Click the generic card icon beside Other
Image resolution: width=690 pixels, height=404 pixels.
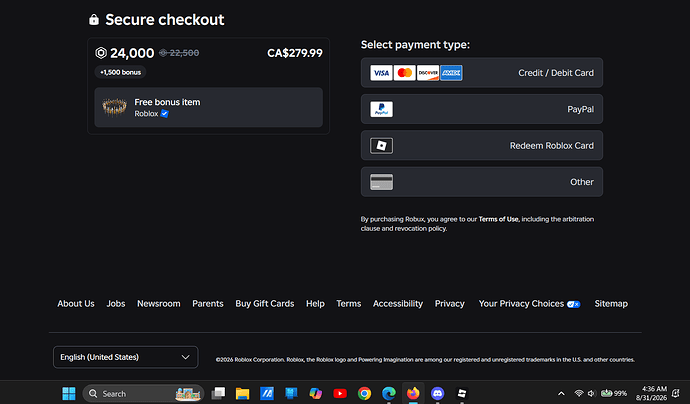tap(381, 182)
